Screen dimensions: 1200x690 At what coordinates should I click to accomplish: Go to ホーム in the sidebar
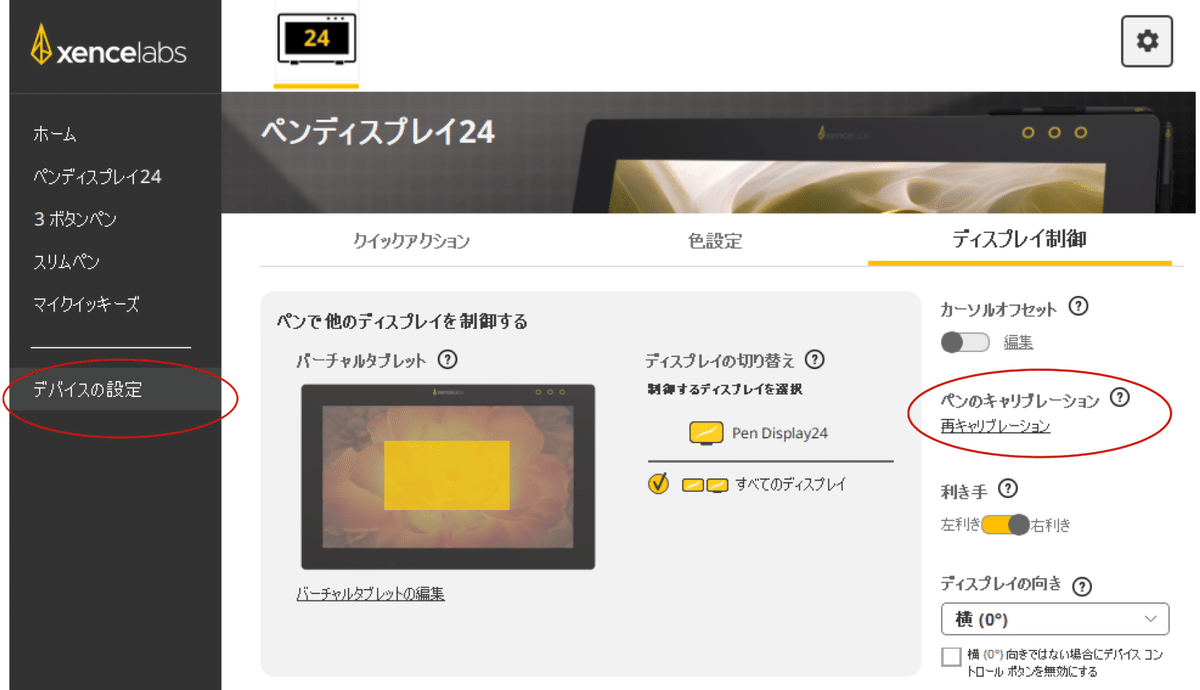point(55,134)
